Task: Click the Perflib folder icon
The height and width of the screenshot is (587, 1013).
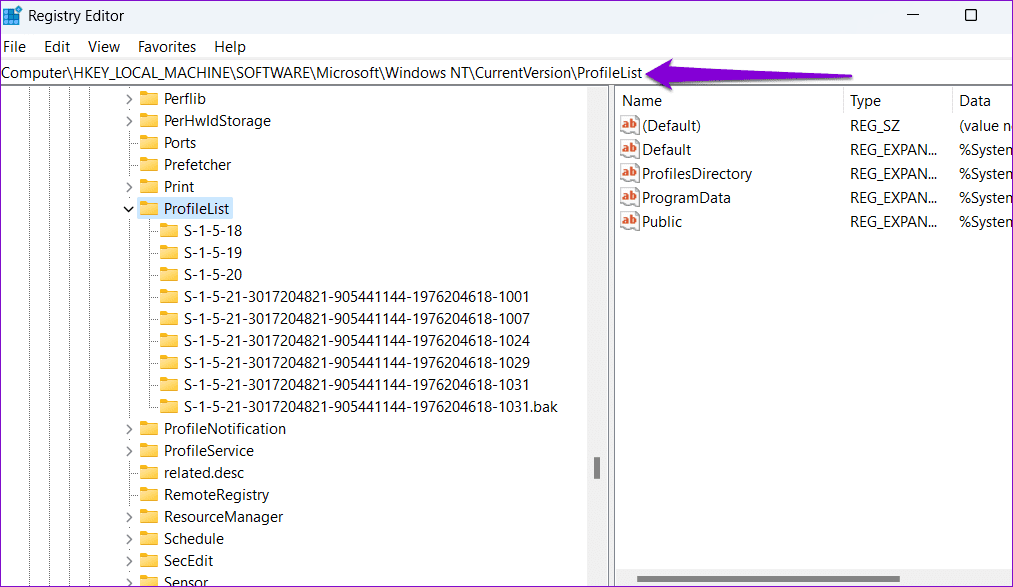Action: 149,99
